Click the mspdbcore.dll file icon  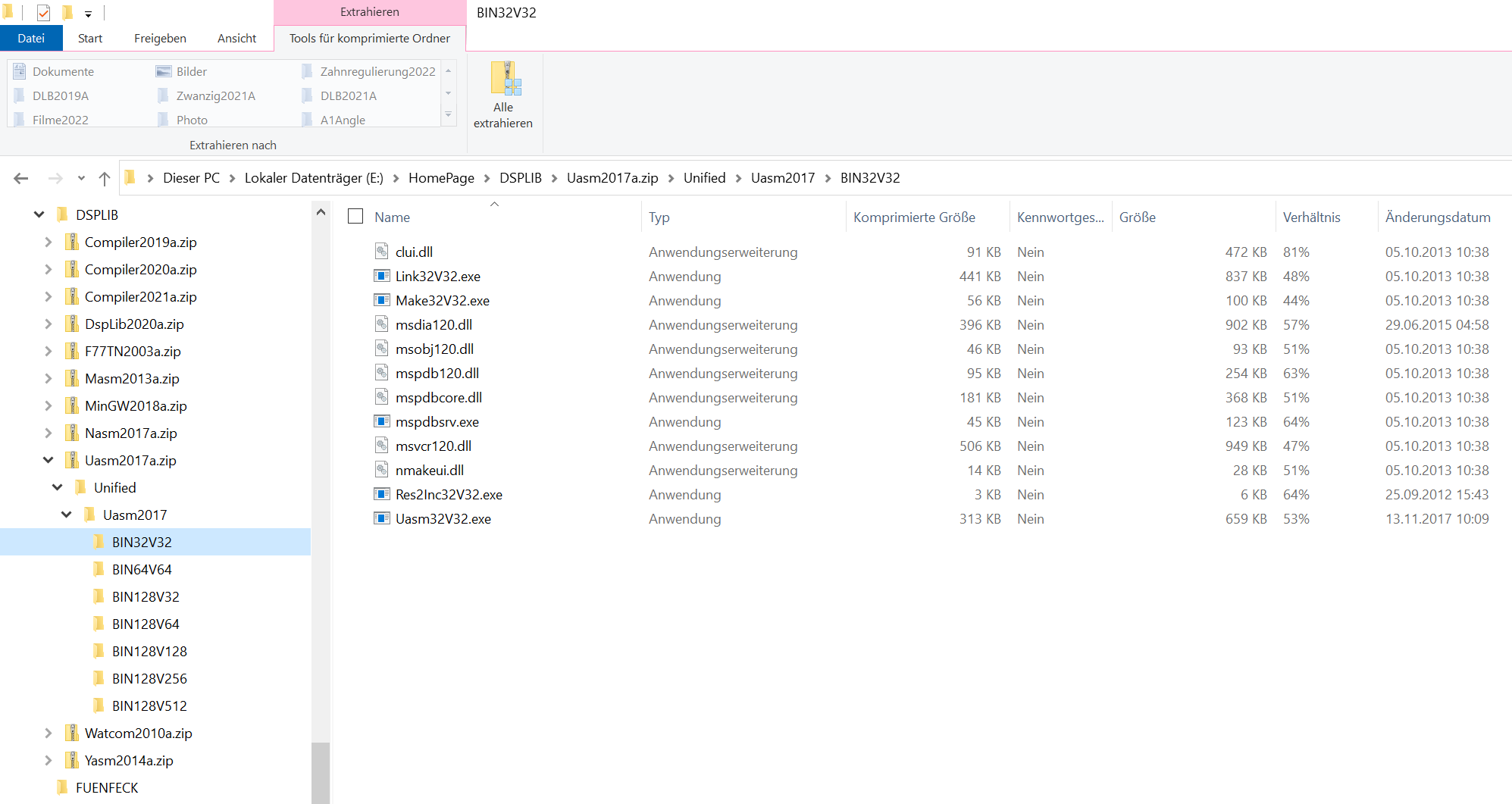pos(382,397)
